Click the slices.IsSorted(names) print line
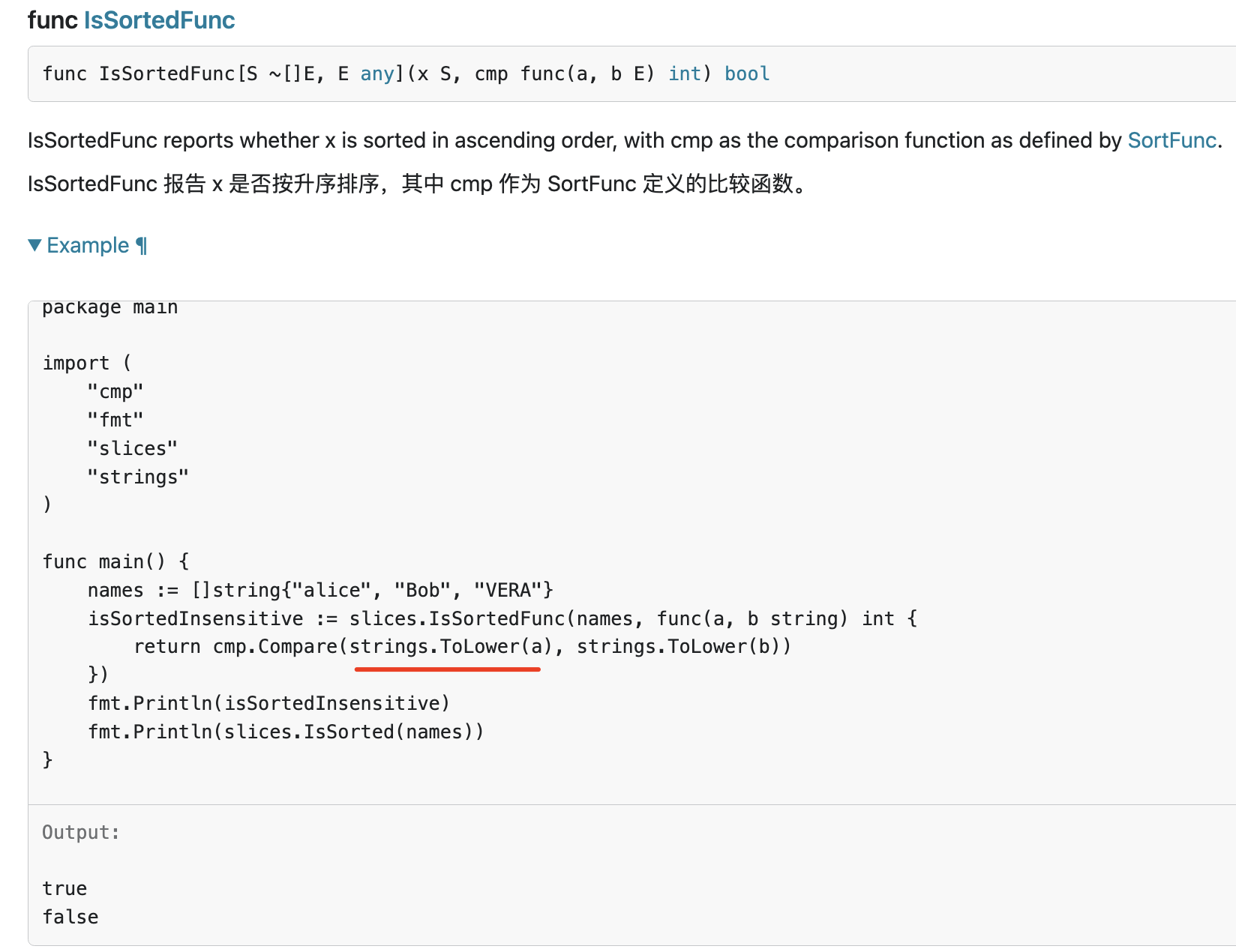The height and width of the screenshot is (952, 1236). (x=286, y=732)
